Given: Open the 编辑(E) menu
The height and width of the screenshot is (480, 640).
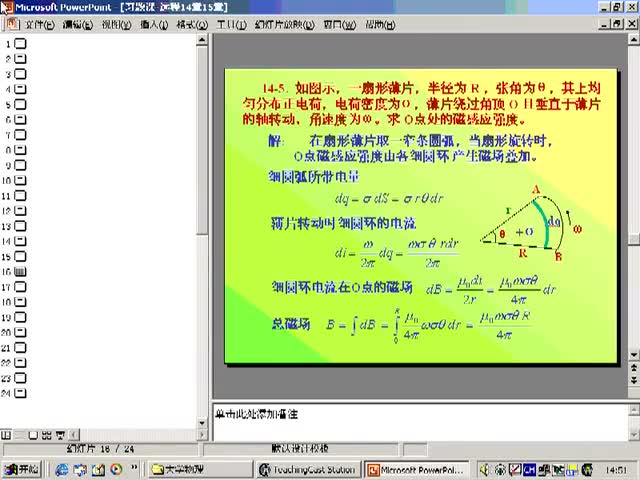Looking at the screenshot, I should pyautogui.click(x=78, y=25).
